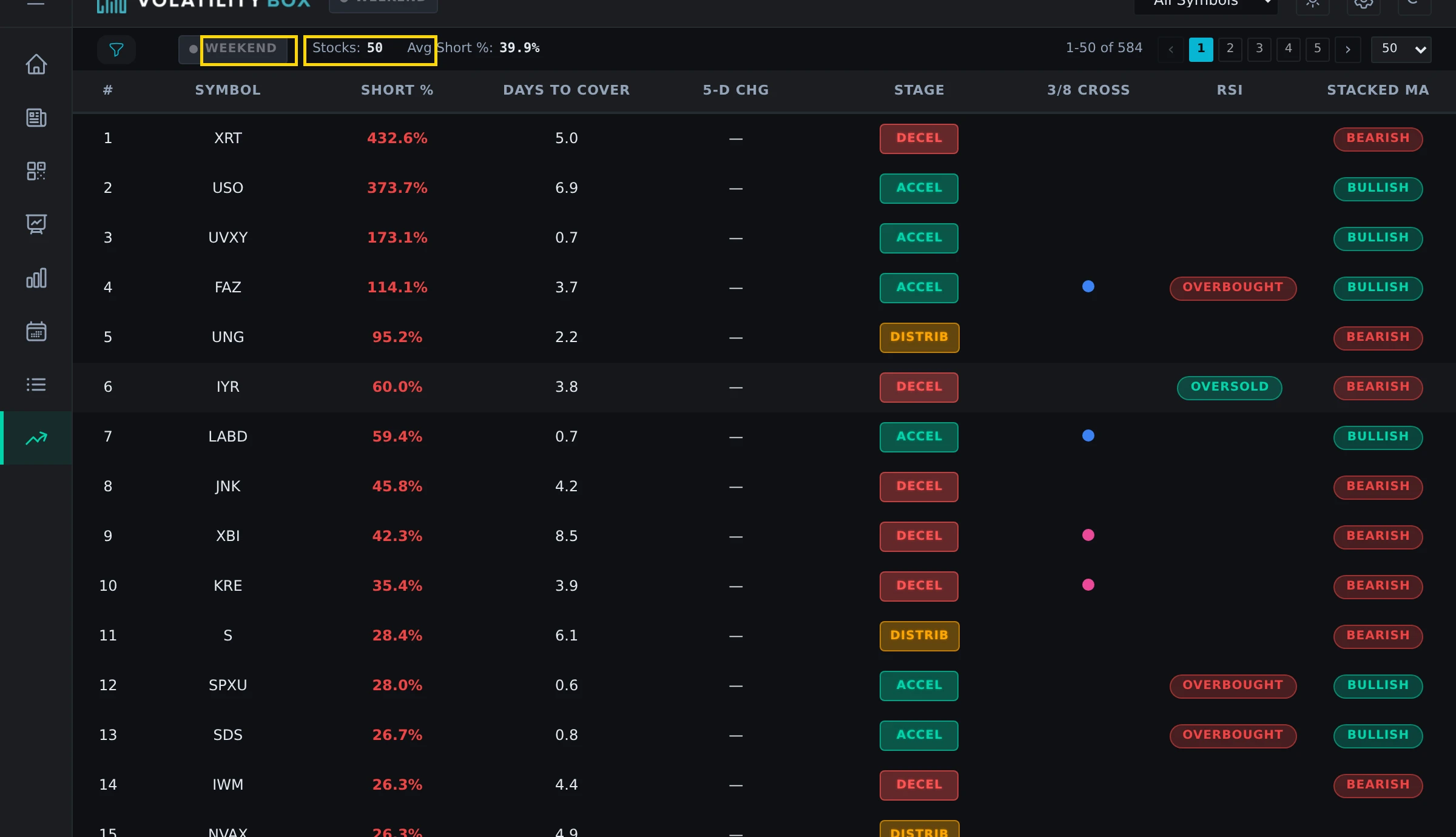Image resolution: width=1456 pixels, height=837 pixels.
Task: Select page 5 in the pagination
Action: coord(1318,49)
